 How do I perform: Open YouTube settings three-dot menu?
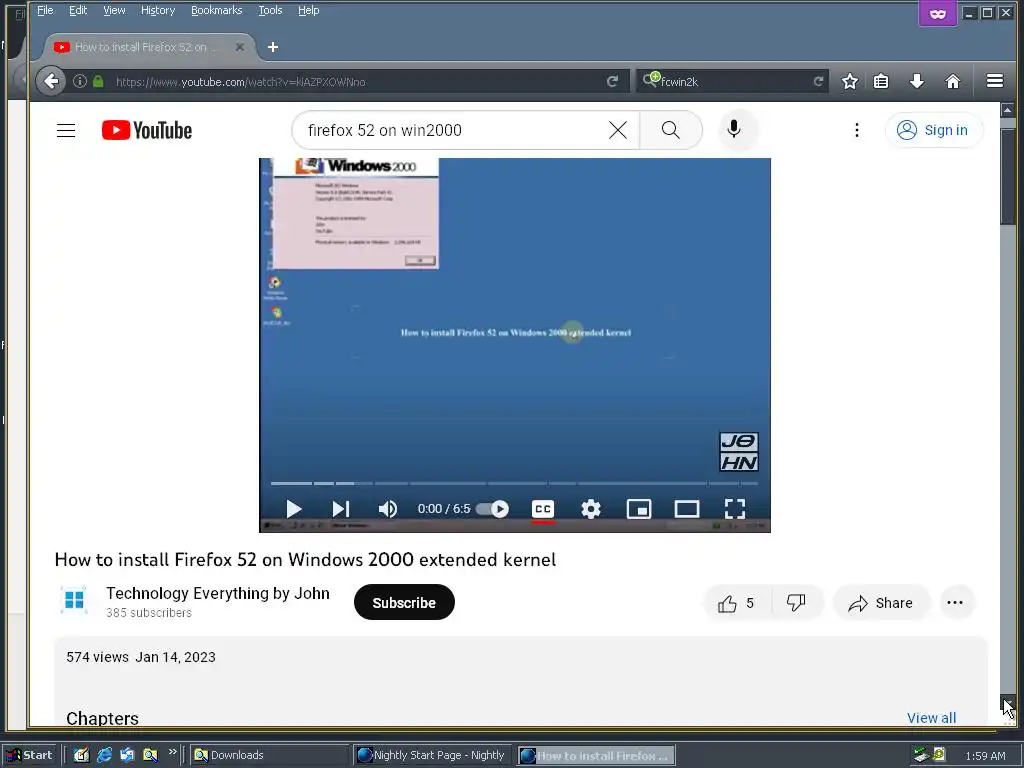pos(856,130)
